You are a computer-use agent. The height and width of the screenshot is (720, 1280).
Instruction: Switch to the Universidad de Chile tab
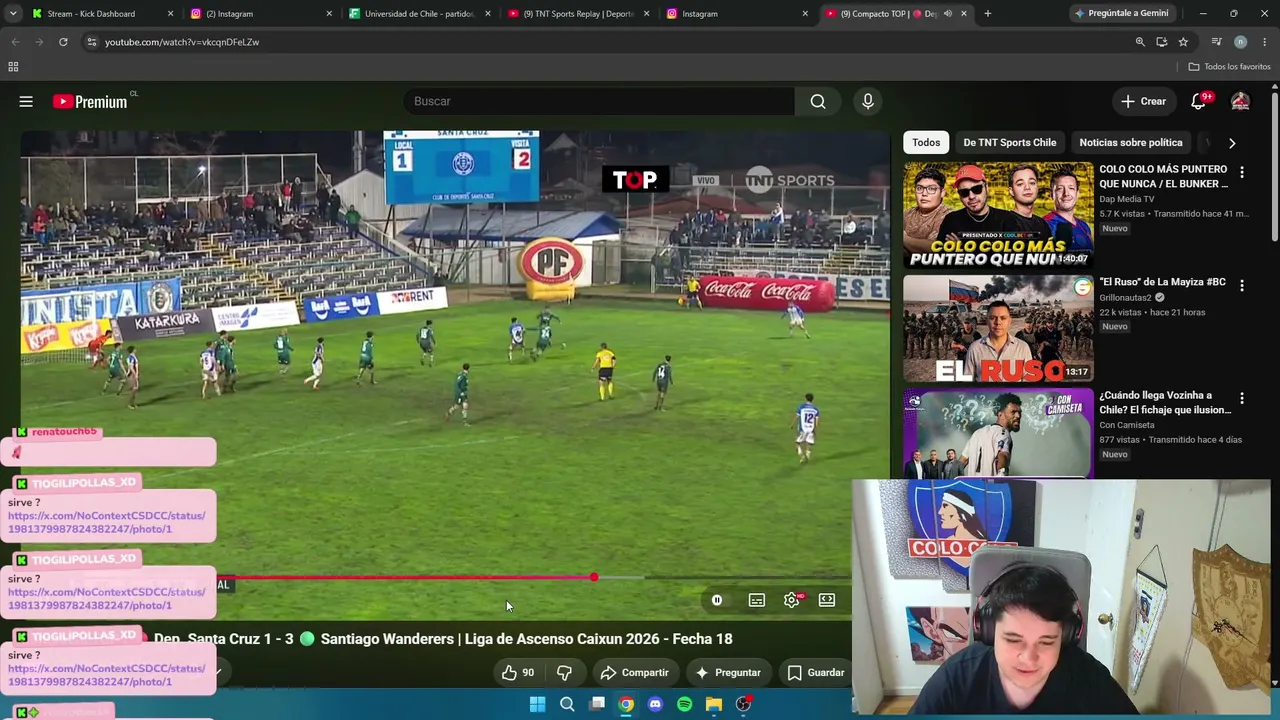419,14
